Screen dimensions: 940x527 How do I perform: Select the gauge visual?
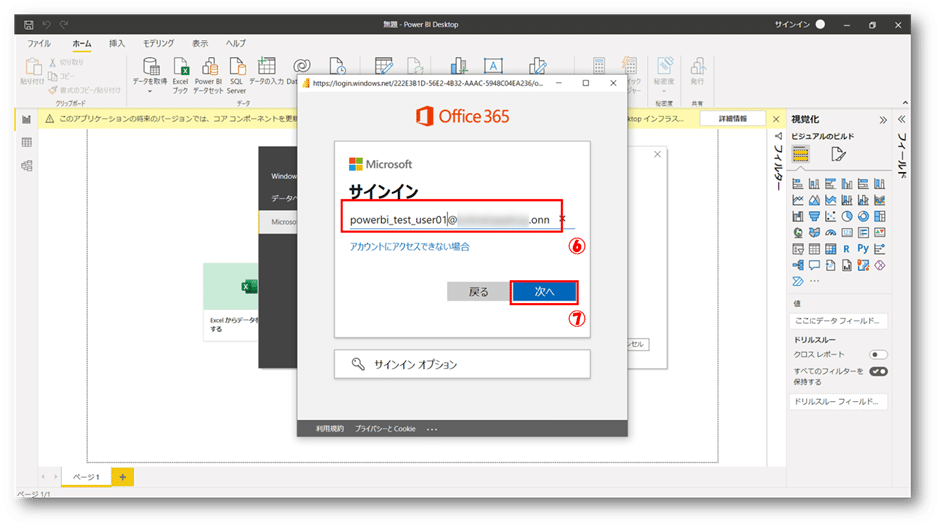[830, 232]
